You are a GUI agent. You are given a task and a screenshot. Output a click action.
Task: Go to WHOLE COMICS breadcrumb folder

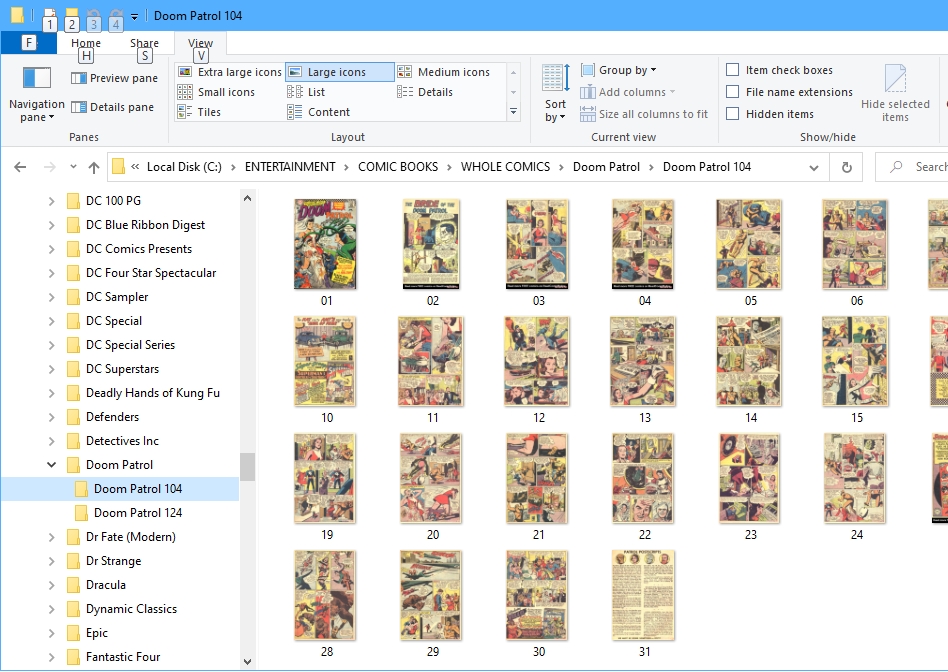(x=505, y=167)
